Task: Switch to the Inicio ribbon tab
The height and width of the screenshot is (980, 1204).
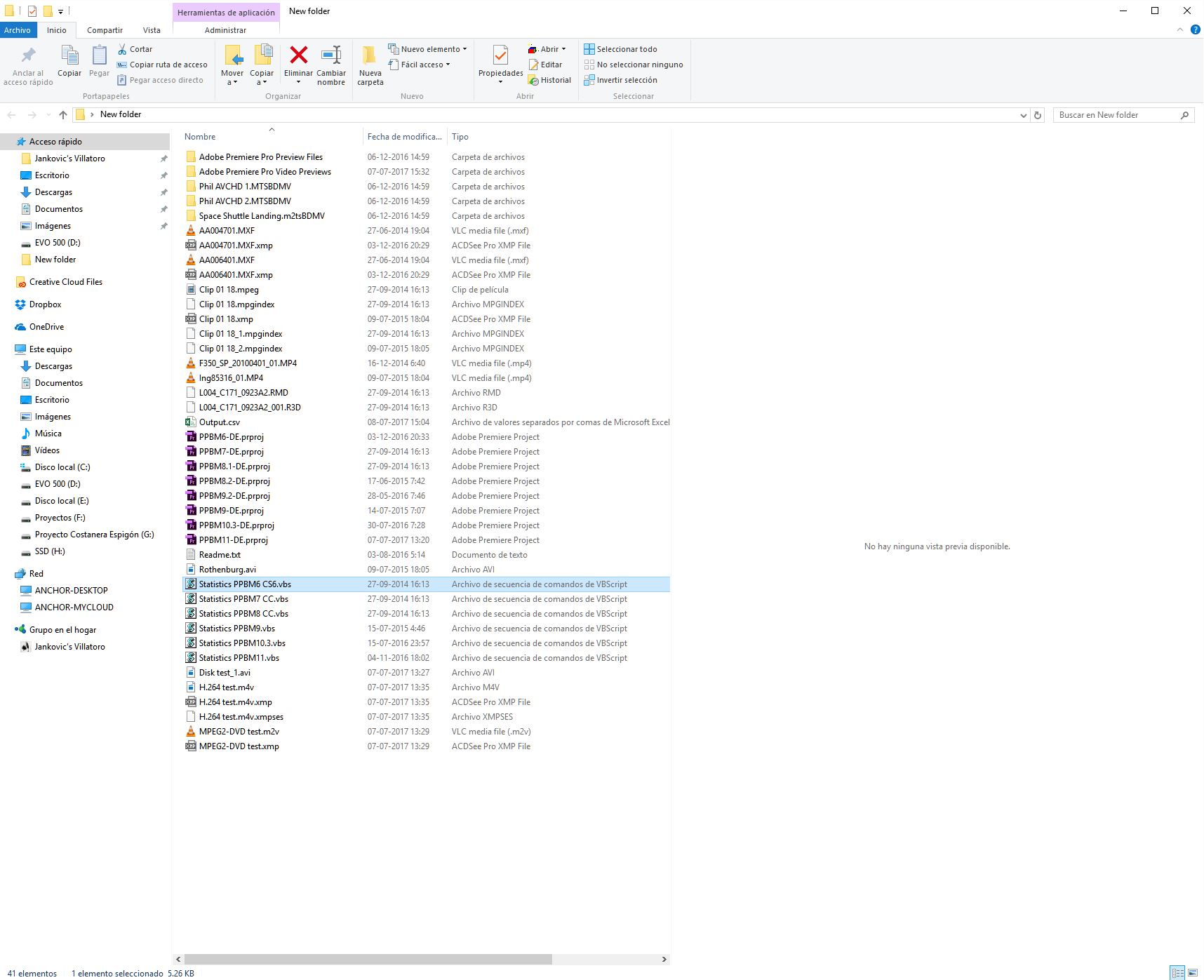Action: 57,30
